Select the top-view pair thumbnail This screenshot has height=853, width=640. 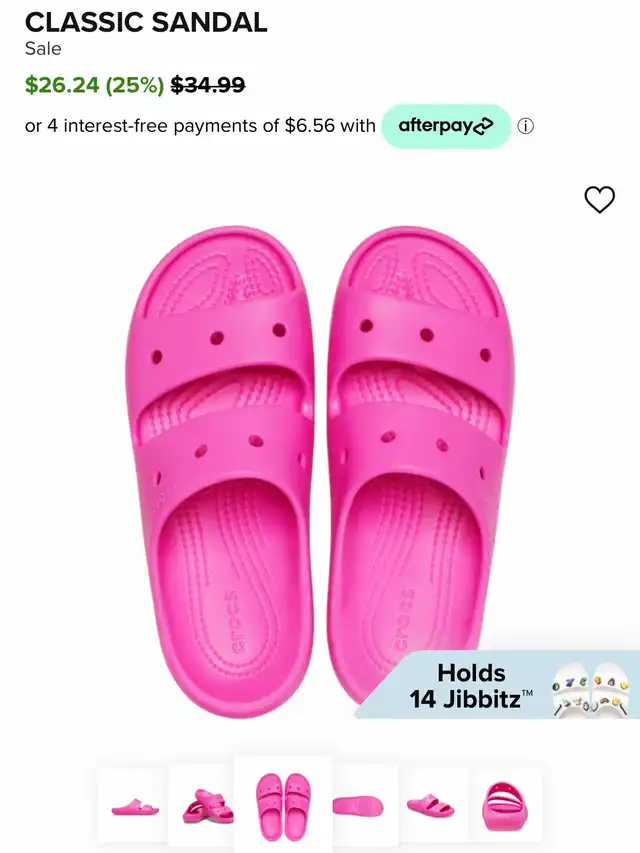282,805
